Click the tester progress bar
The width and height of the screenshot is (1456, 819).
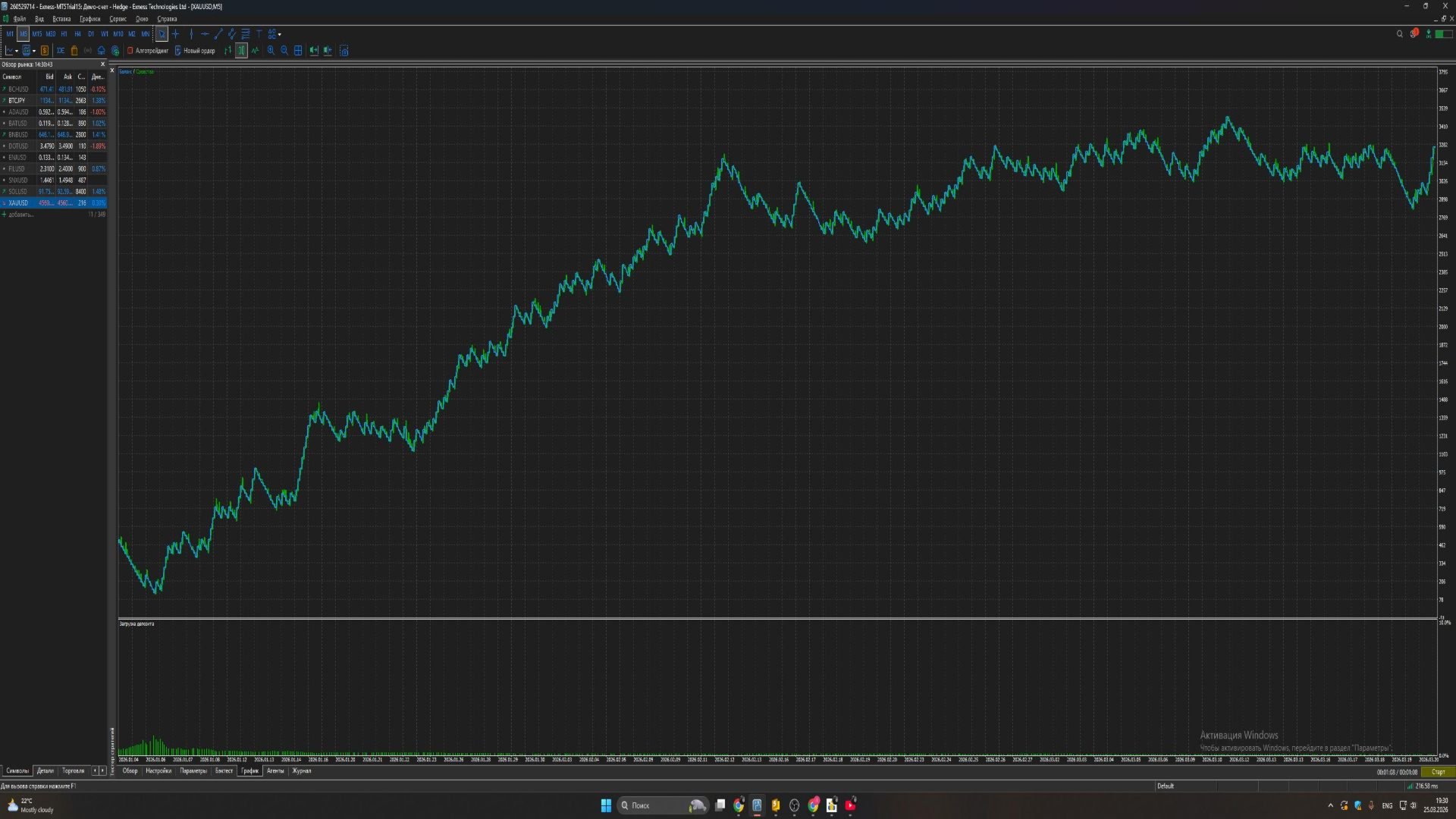(x=1396, y=772)
